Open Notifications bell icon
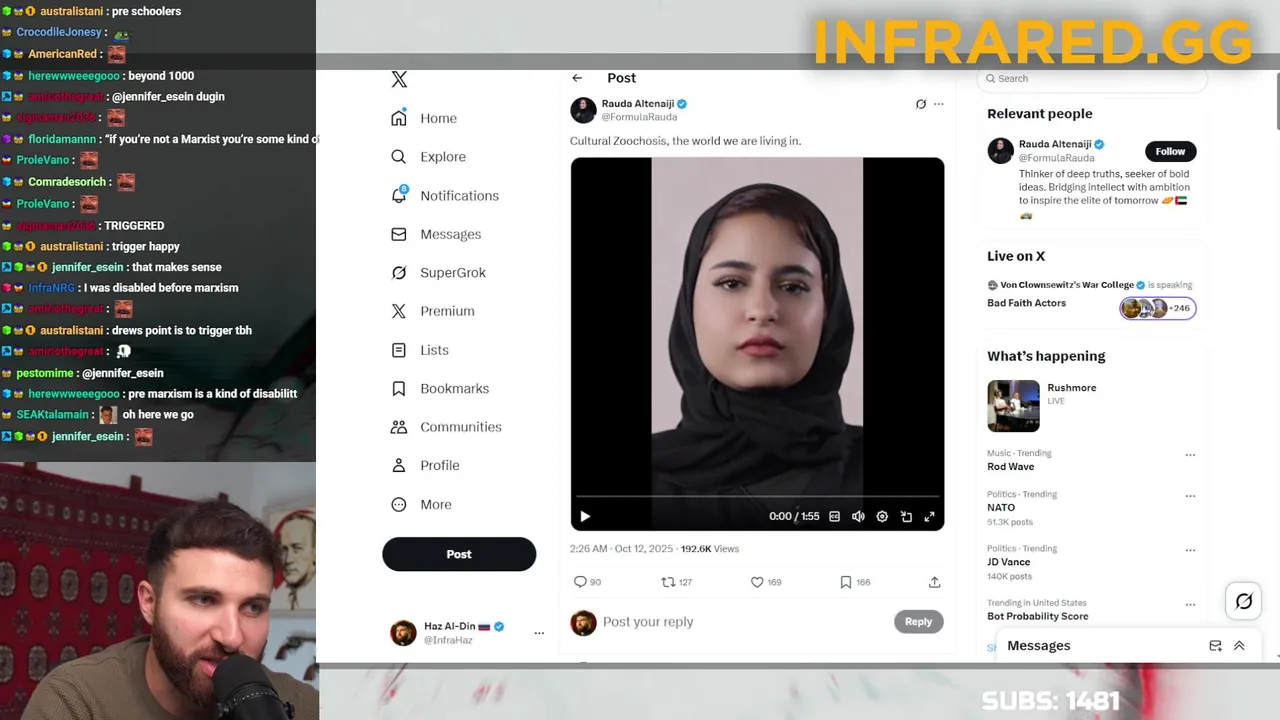The height and width of the screenshot is (720, 1280). pos(399,195)
